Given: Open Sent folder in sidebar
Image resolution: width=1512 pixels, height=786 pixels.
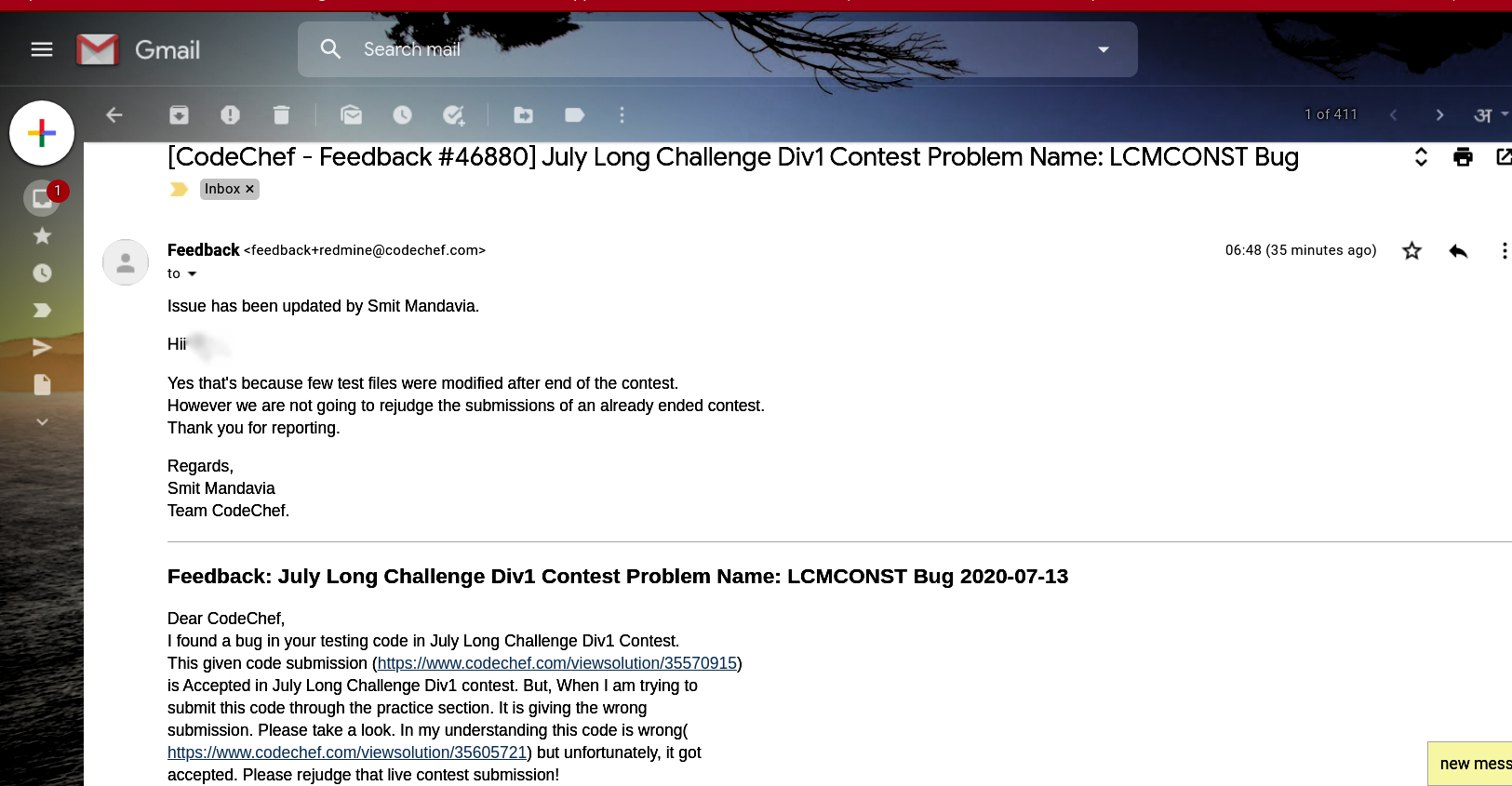Looking at the screenshot, I should point(42,348).
